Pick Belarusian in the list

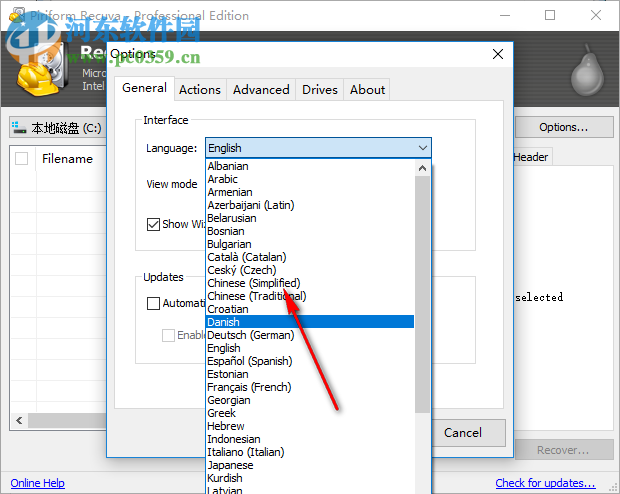(310, 218)
